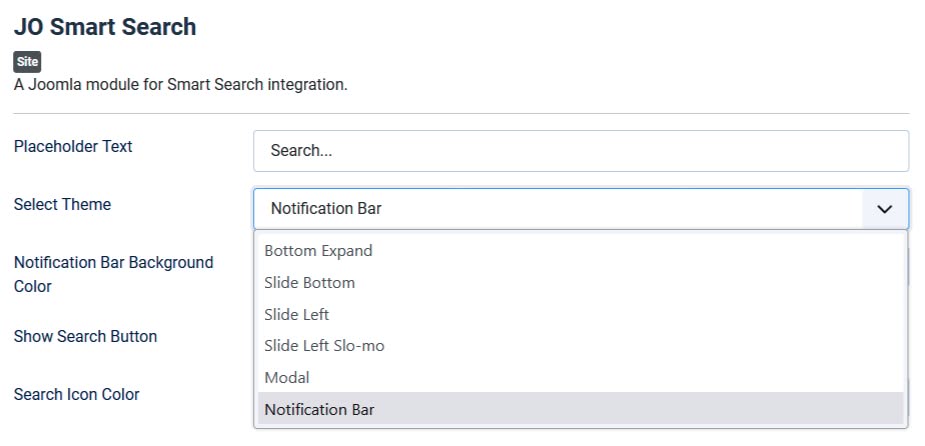
Task: Click the Show Search Button label
Action: [85, 337]
